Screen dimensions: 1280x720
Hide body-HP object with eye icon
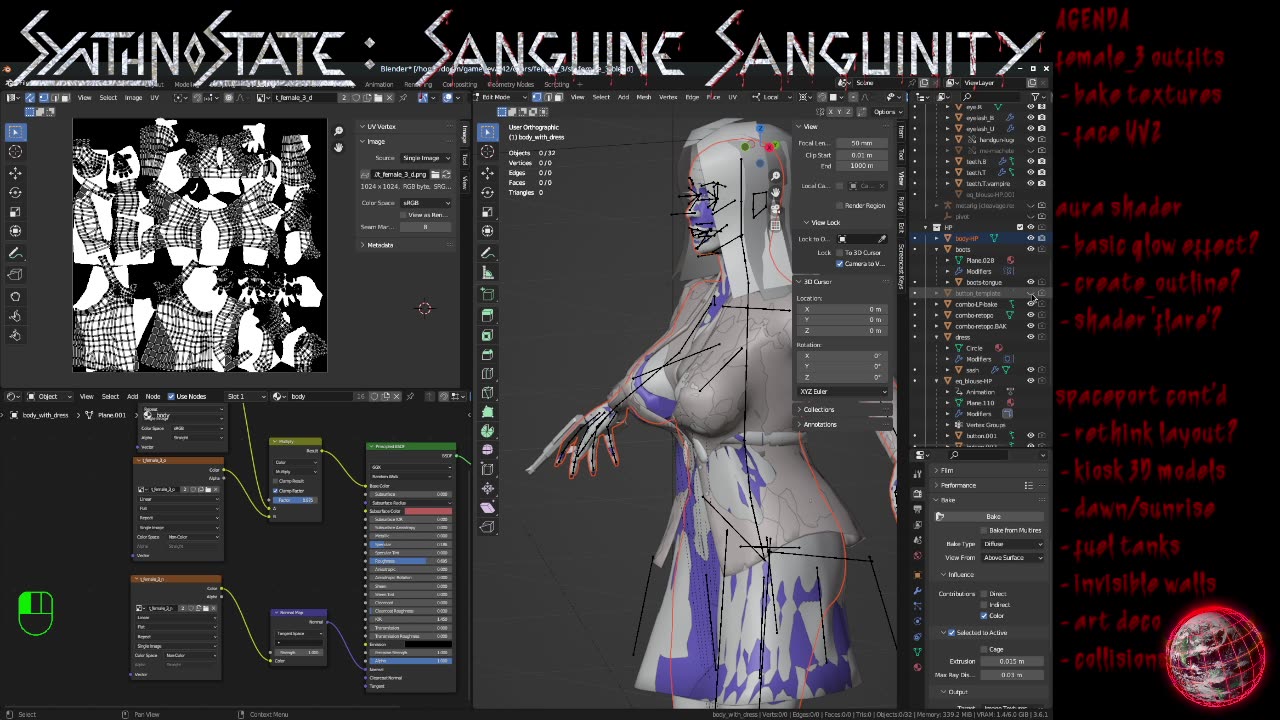[1031, 238]
